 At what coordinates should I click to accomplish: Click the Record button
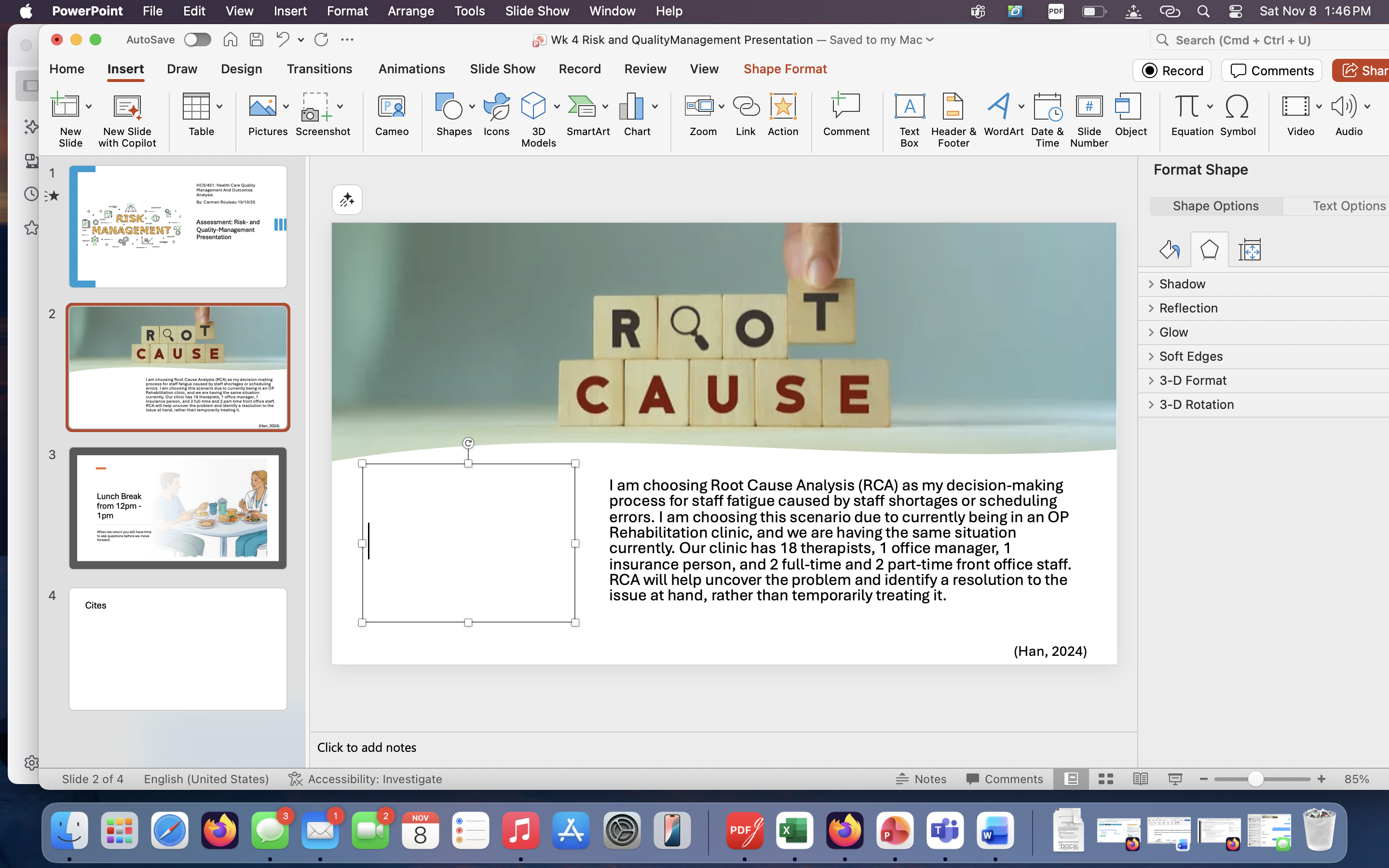pyautogui.click(x=1171, y=70)
